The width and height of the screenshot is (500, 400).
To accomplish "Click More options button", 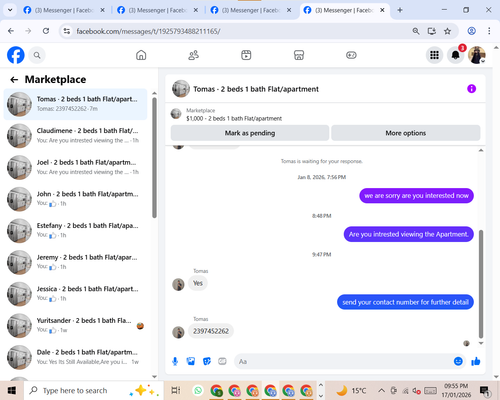I will coord(406,133).
